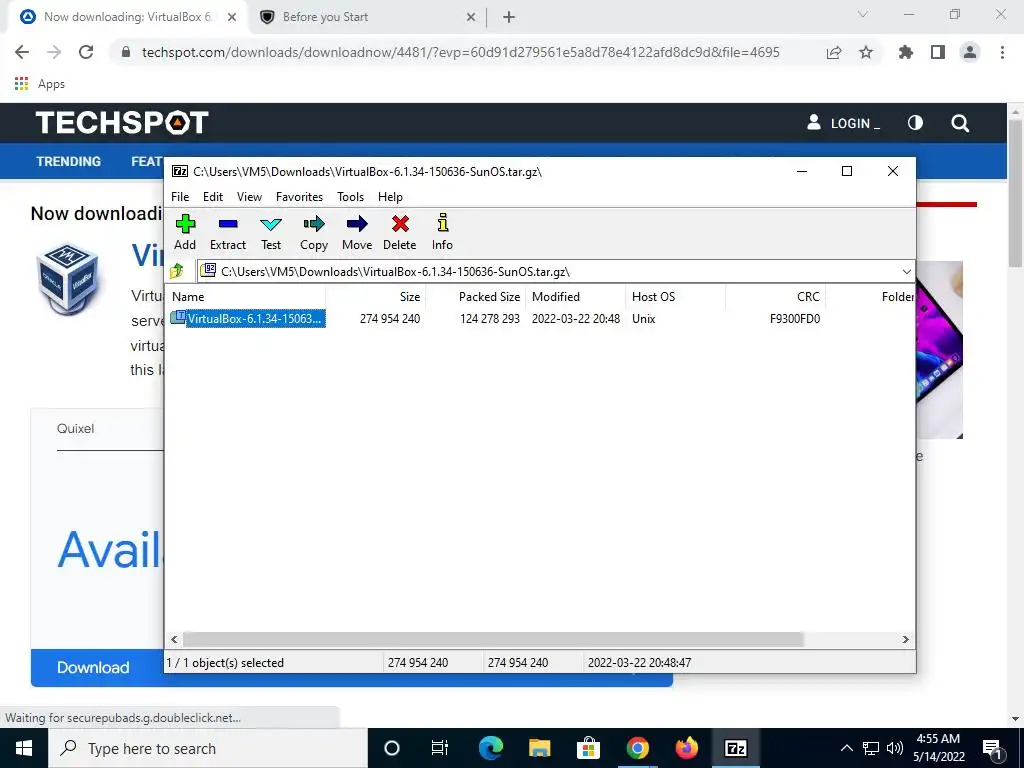Click LOGIN on TechSpot header
The height and width of the screenshot is (768, 1024).
(843, 123)
